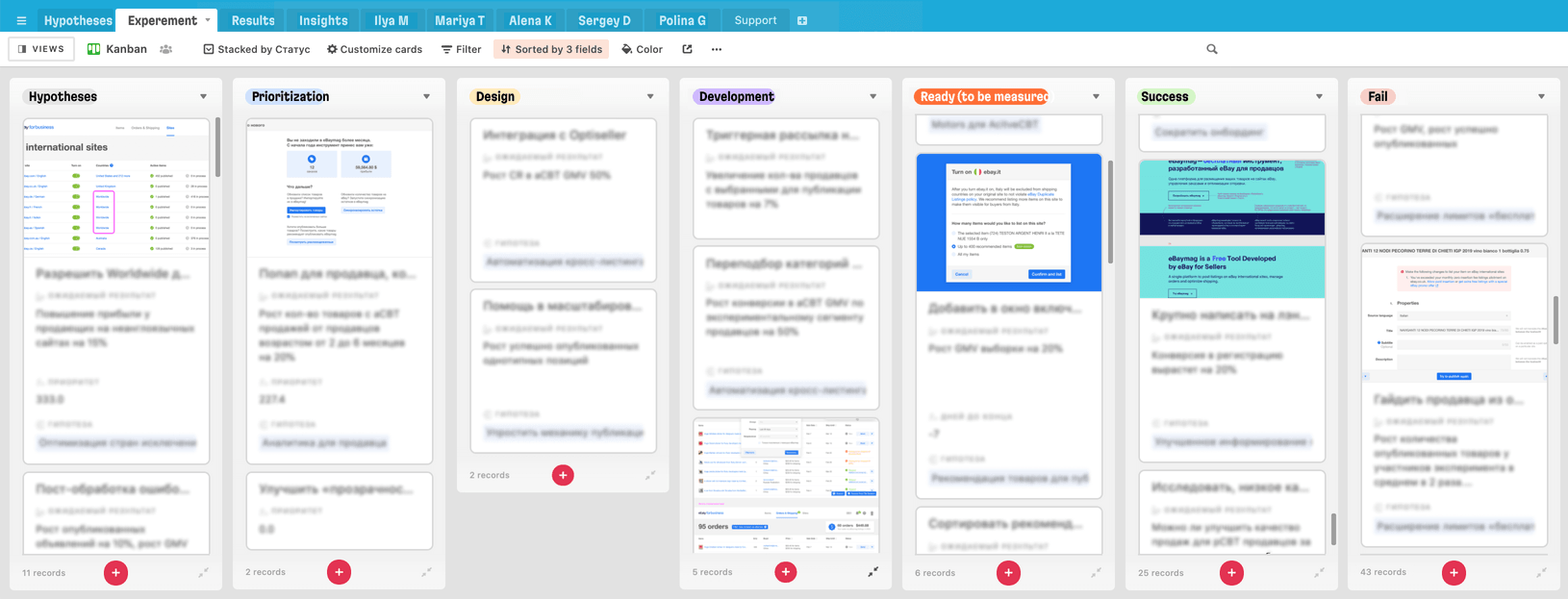Viewport: 1568px width, 599px height.
Task: Open the more options ellipsis menu
Action: point(716,49)
